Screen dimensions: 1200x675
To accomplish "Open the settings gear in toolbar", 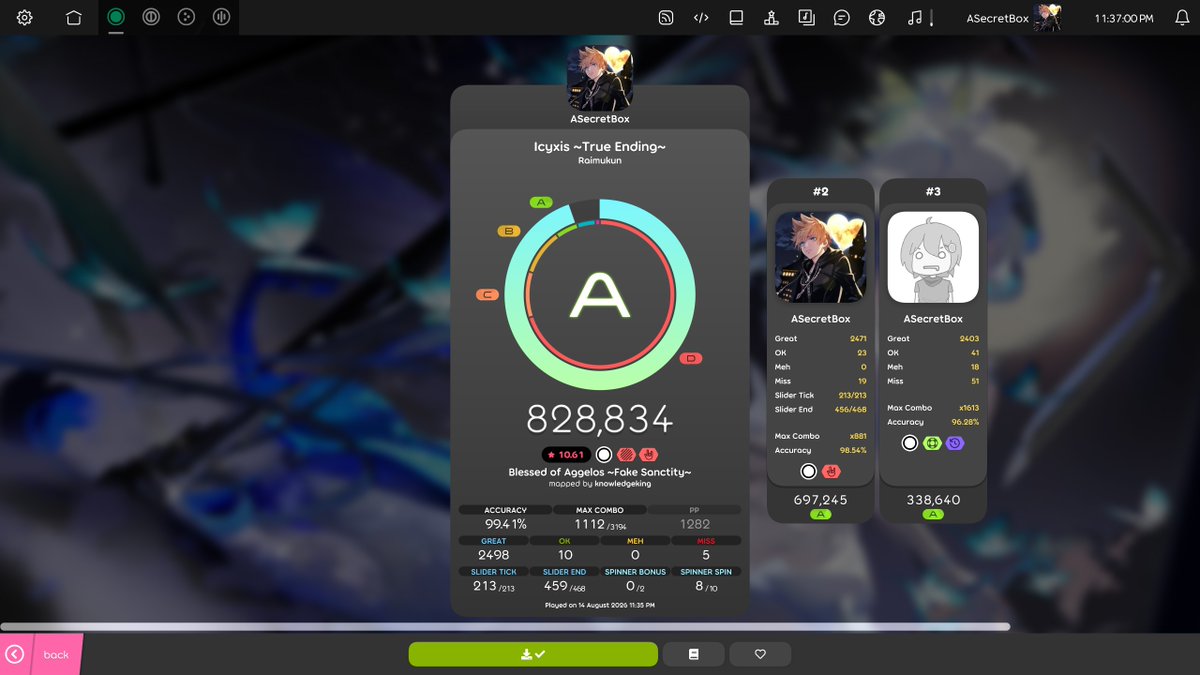I will 25,18.
